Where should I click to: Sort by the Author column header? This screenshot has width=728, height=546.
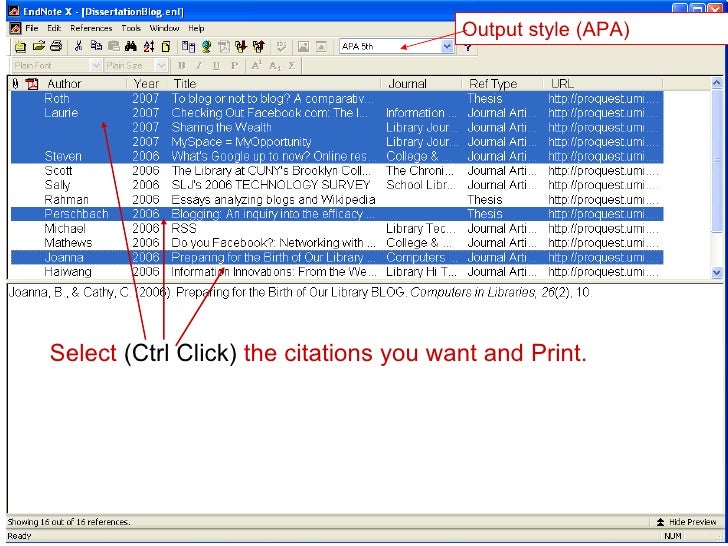pyautogui.click(x=65, y=84)
